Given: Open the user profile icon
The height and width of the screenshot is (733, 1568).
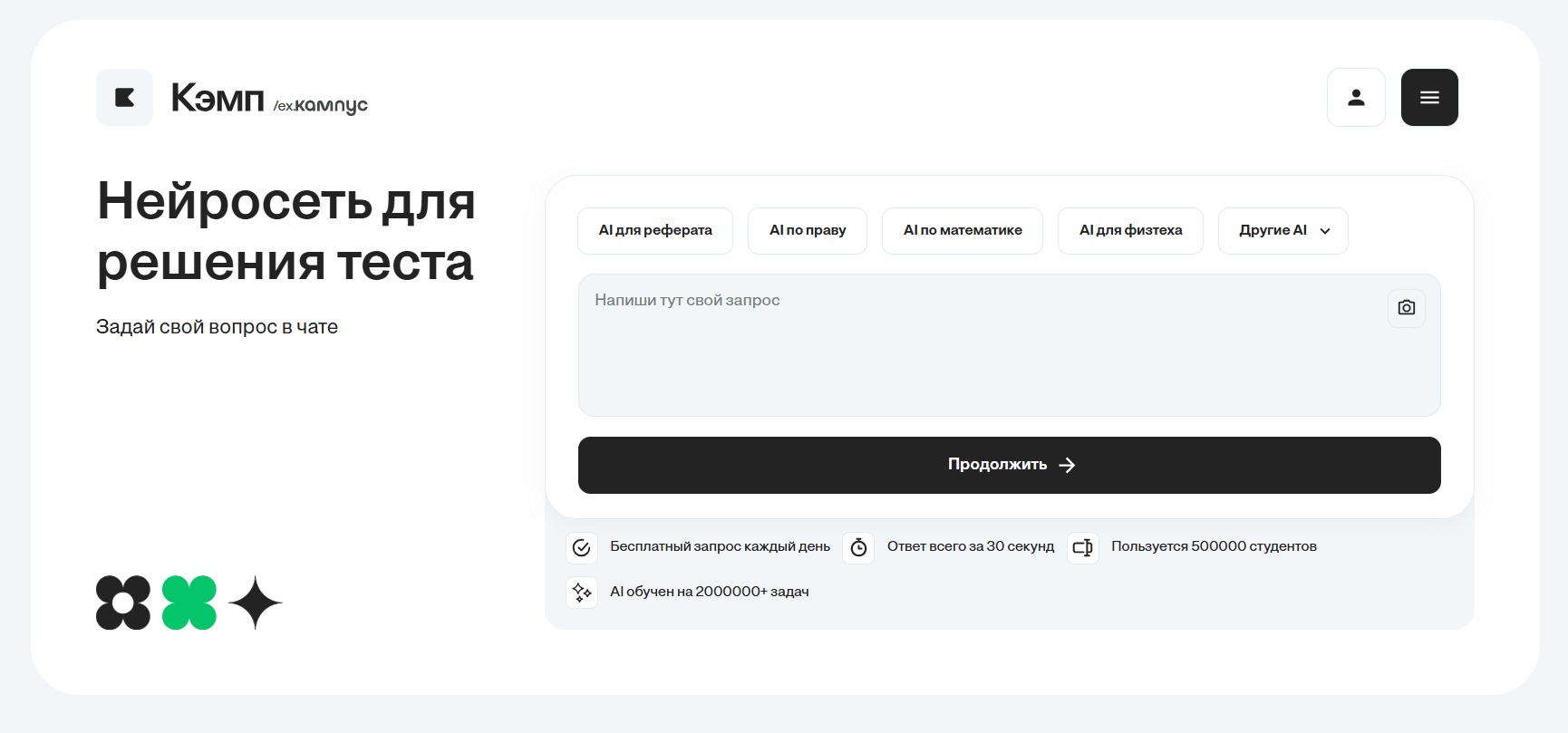Looking at the screenshot, I should point(1356,98).
